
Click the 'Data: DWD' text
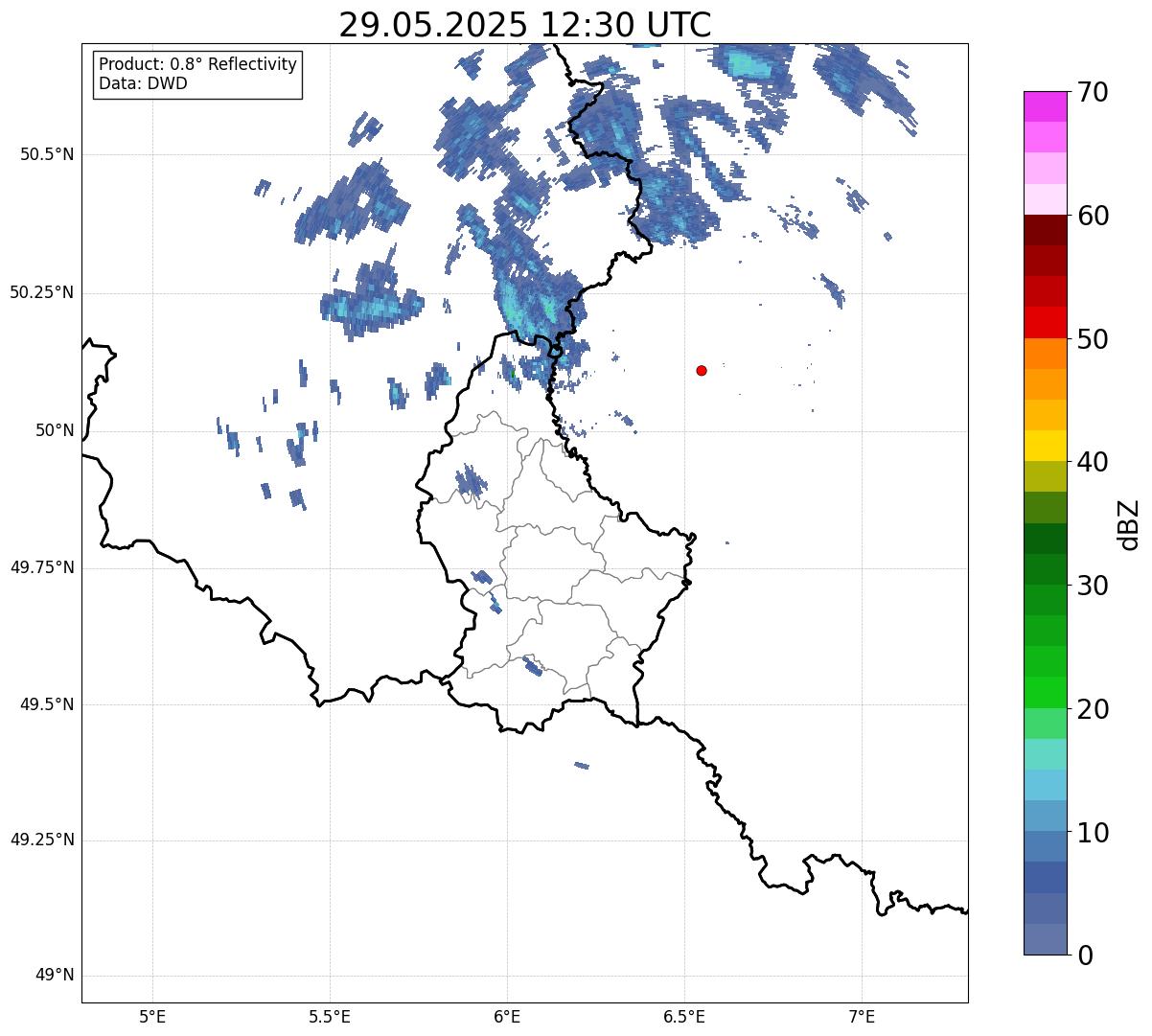(143, 83)
